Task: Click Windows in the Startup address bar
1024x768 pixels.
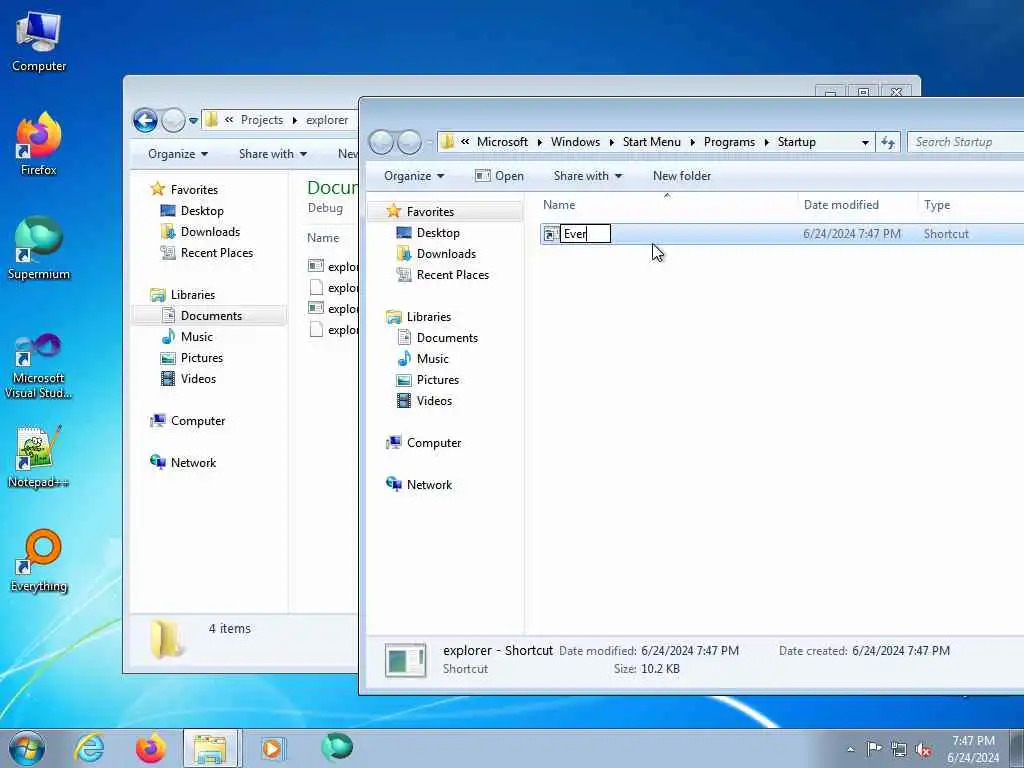Action: (575, 142)
